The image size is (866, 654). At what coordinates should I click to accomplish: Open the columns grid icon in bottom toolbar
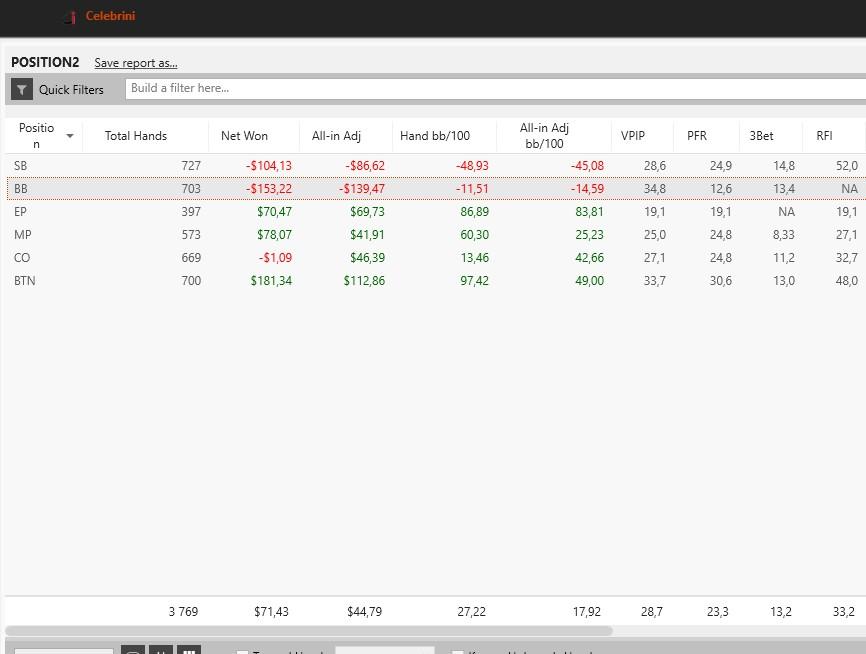[x=188, y=650]
